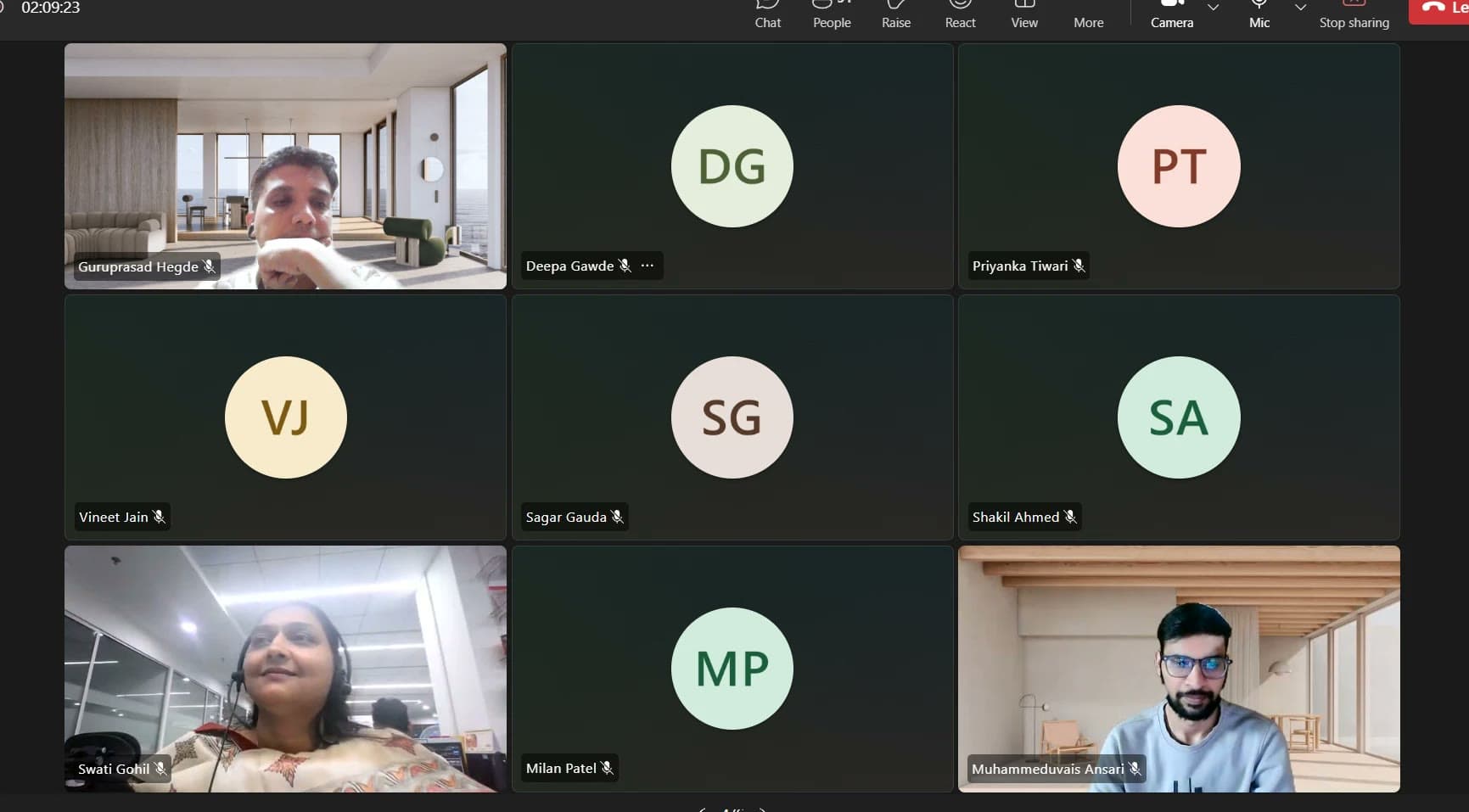Click the Deepa Gawde name label
This screenshot has width=1469, height=812.
569,266
